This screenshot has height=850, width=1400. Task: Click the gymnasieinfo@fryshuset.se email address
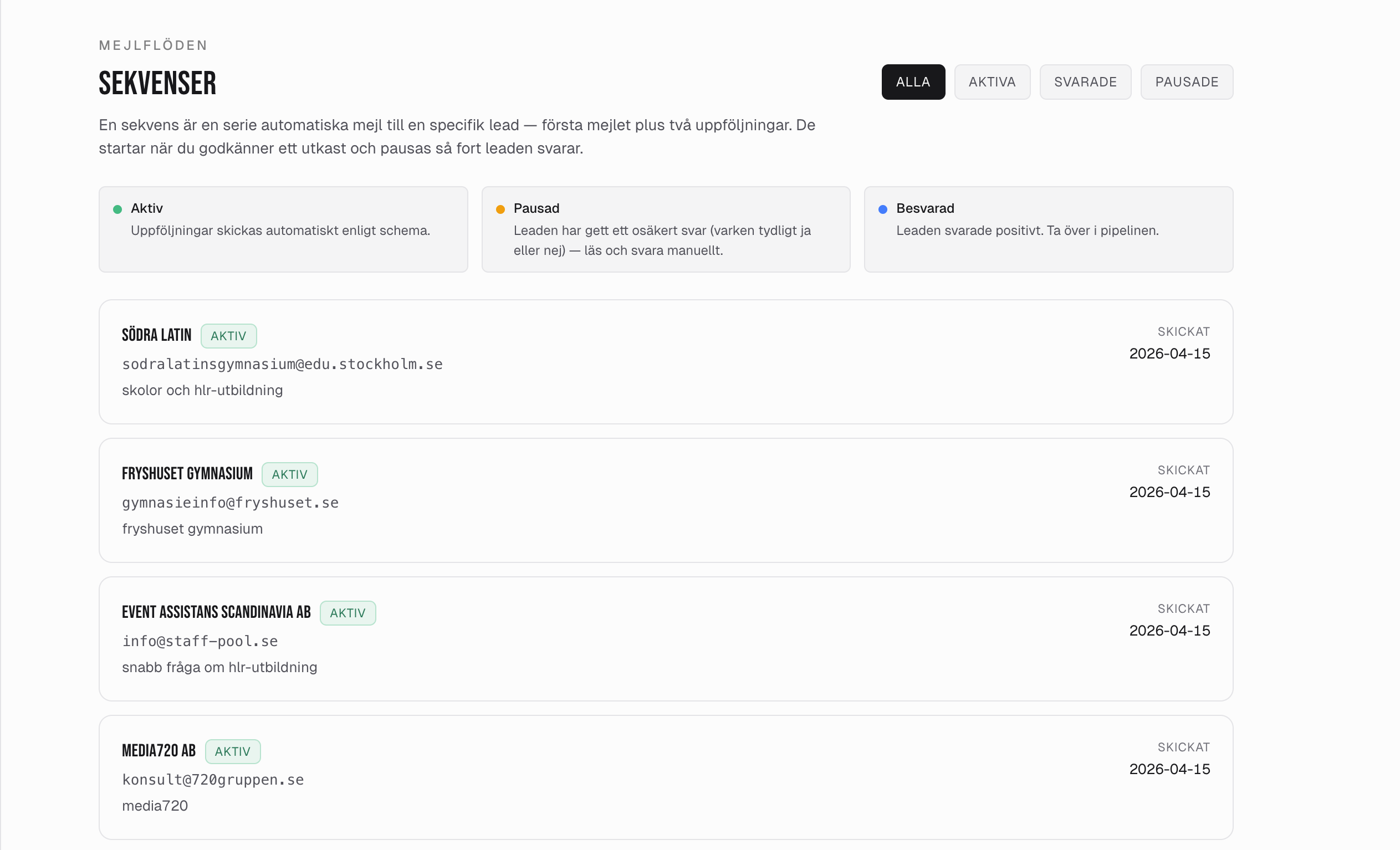pos(230,503)
